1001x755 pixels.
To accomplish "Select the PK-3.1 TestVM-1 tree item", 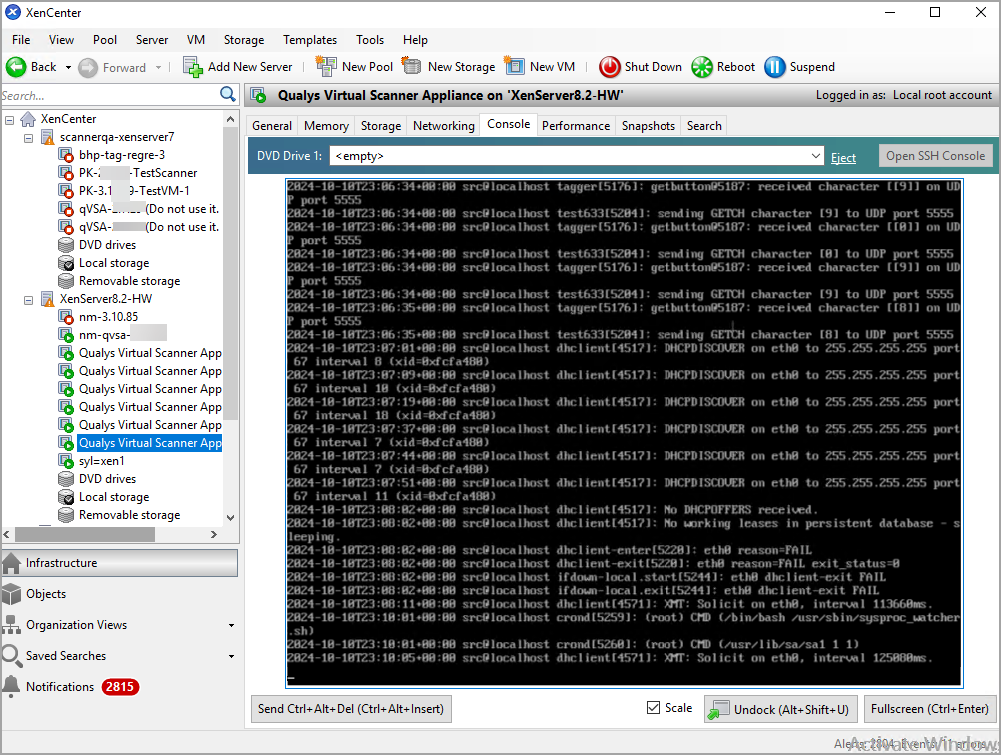I will 133,191.
